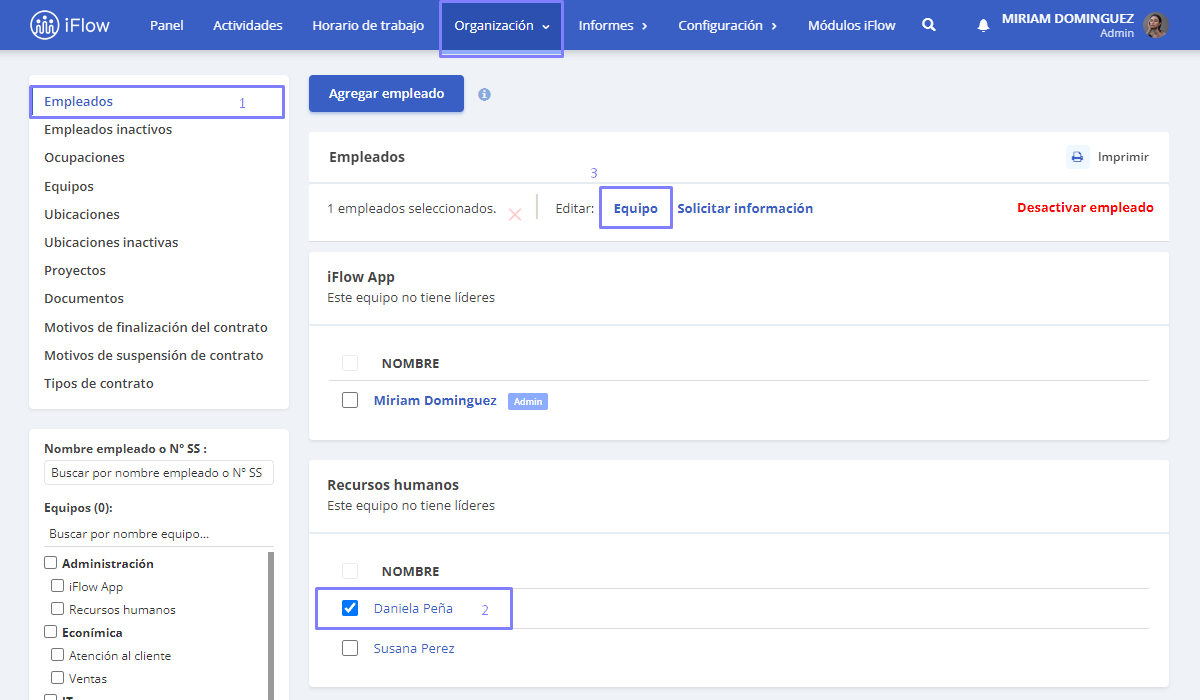Open Empleados inactivos in sidebar
Screen dimensions: 1200x700
[108, 129]
